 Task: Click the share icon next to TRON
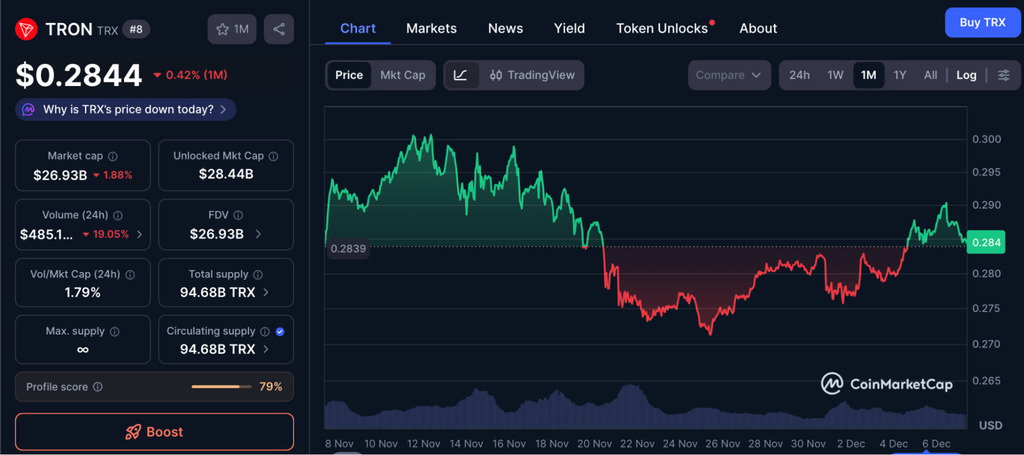[x=279, y=29]
